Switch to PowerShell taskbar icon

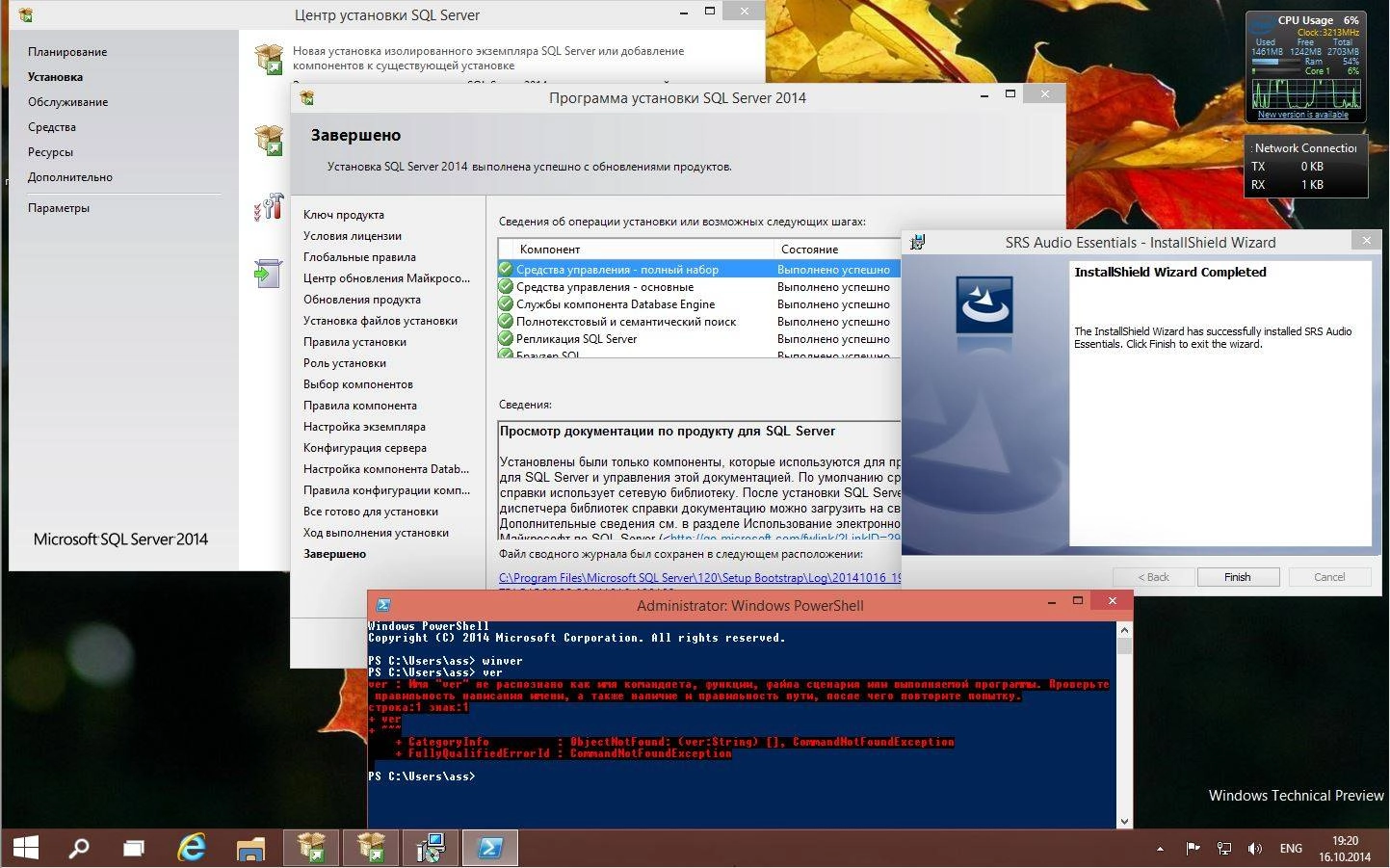coord(490,848)
